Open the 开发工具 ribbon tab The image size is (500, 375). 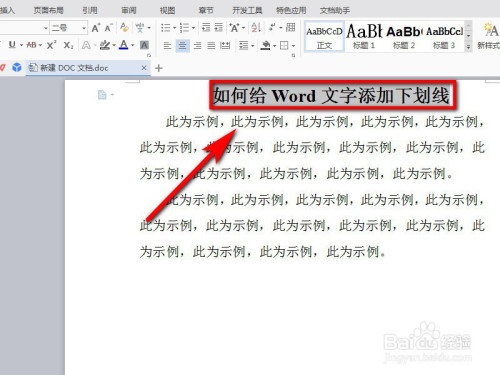point(247,10)
